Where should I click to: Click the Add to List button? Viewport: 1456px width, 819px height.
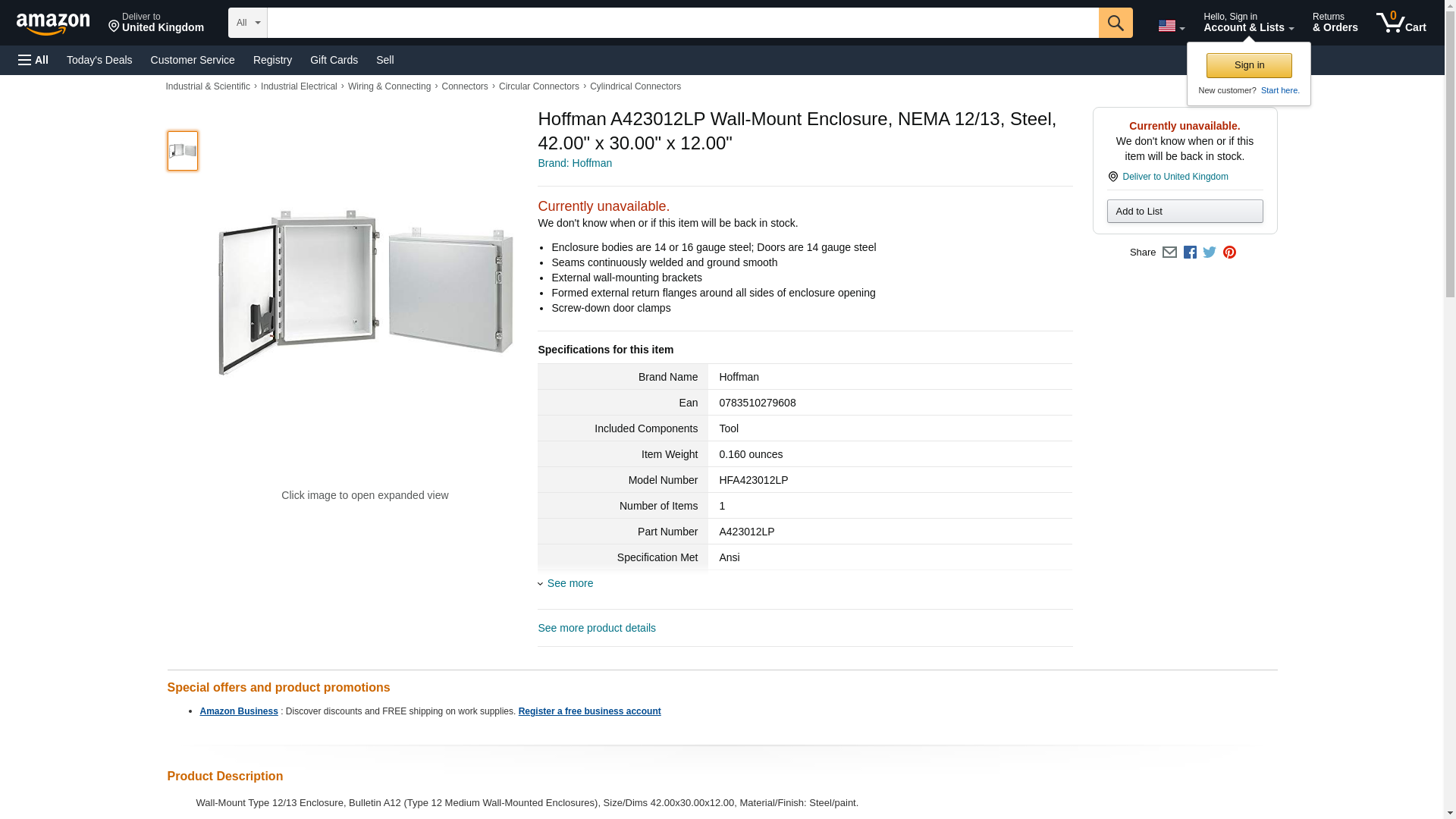1185,212
